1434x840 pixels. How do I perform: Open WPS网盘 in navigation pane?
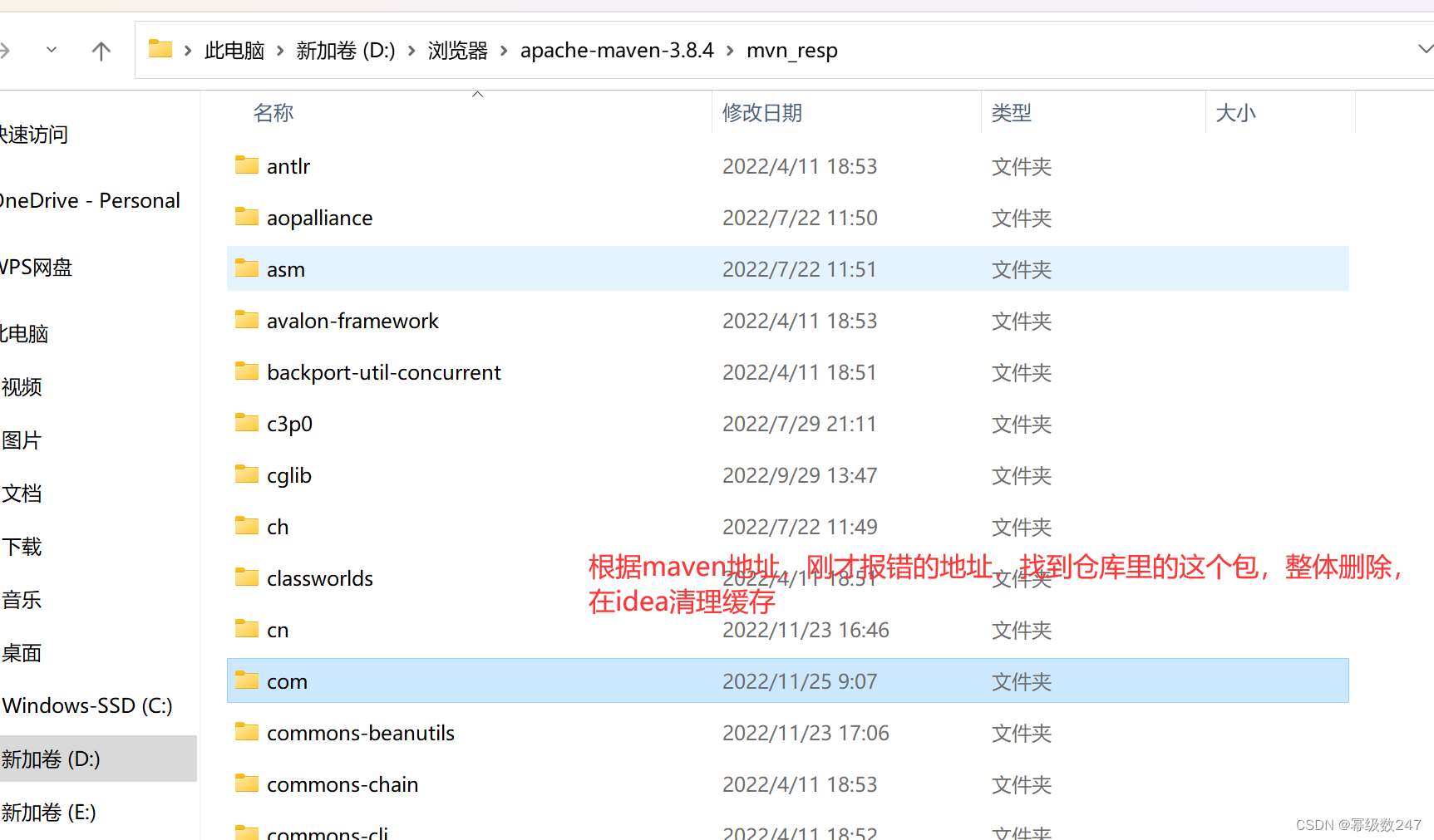pos(36,268)
